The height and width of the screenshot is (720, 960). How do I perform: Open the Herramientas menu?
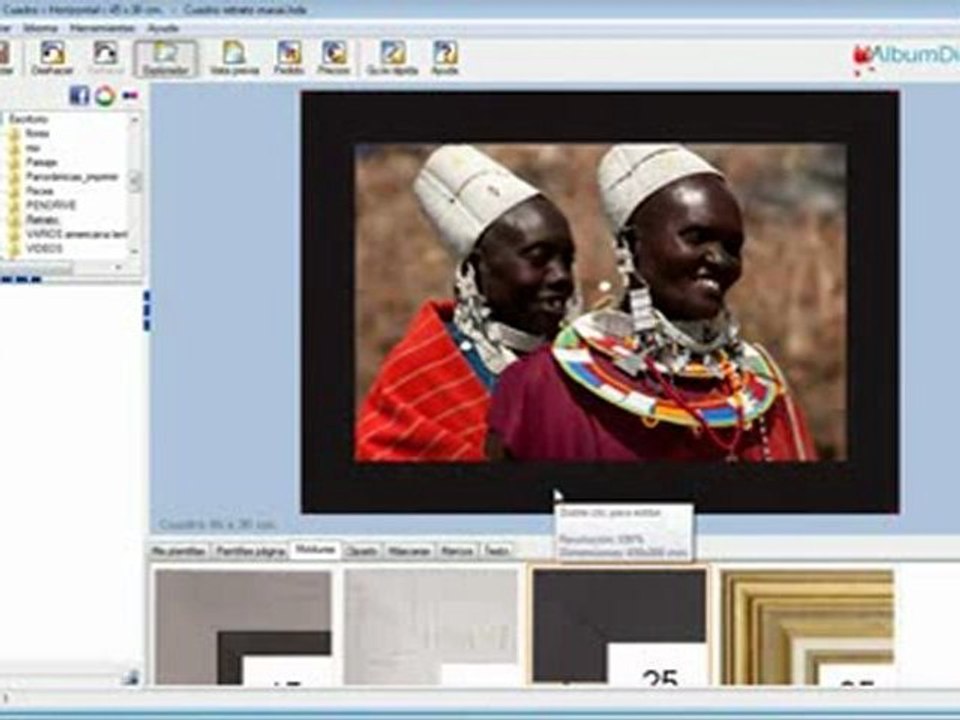pos(102,28)
